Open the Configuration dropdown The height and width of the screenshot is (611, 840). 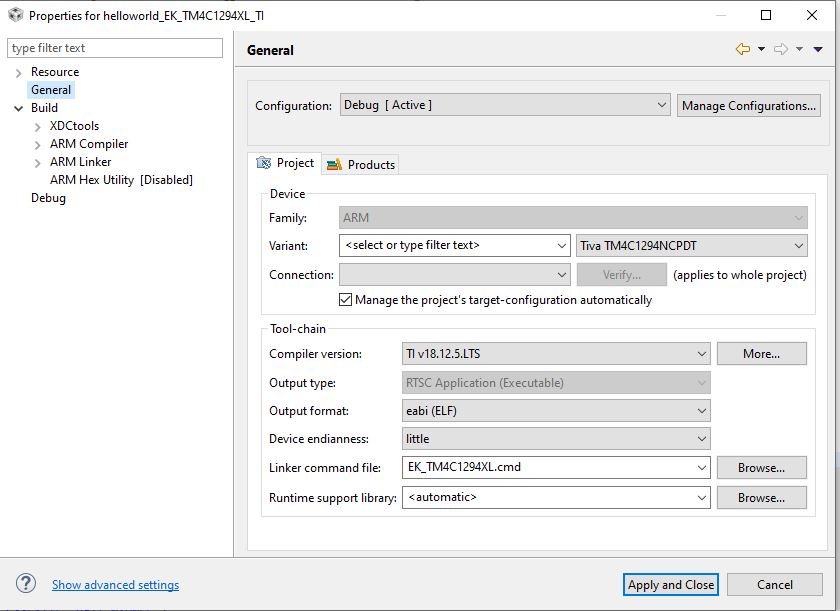(x=505, y=105)
